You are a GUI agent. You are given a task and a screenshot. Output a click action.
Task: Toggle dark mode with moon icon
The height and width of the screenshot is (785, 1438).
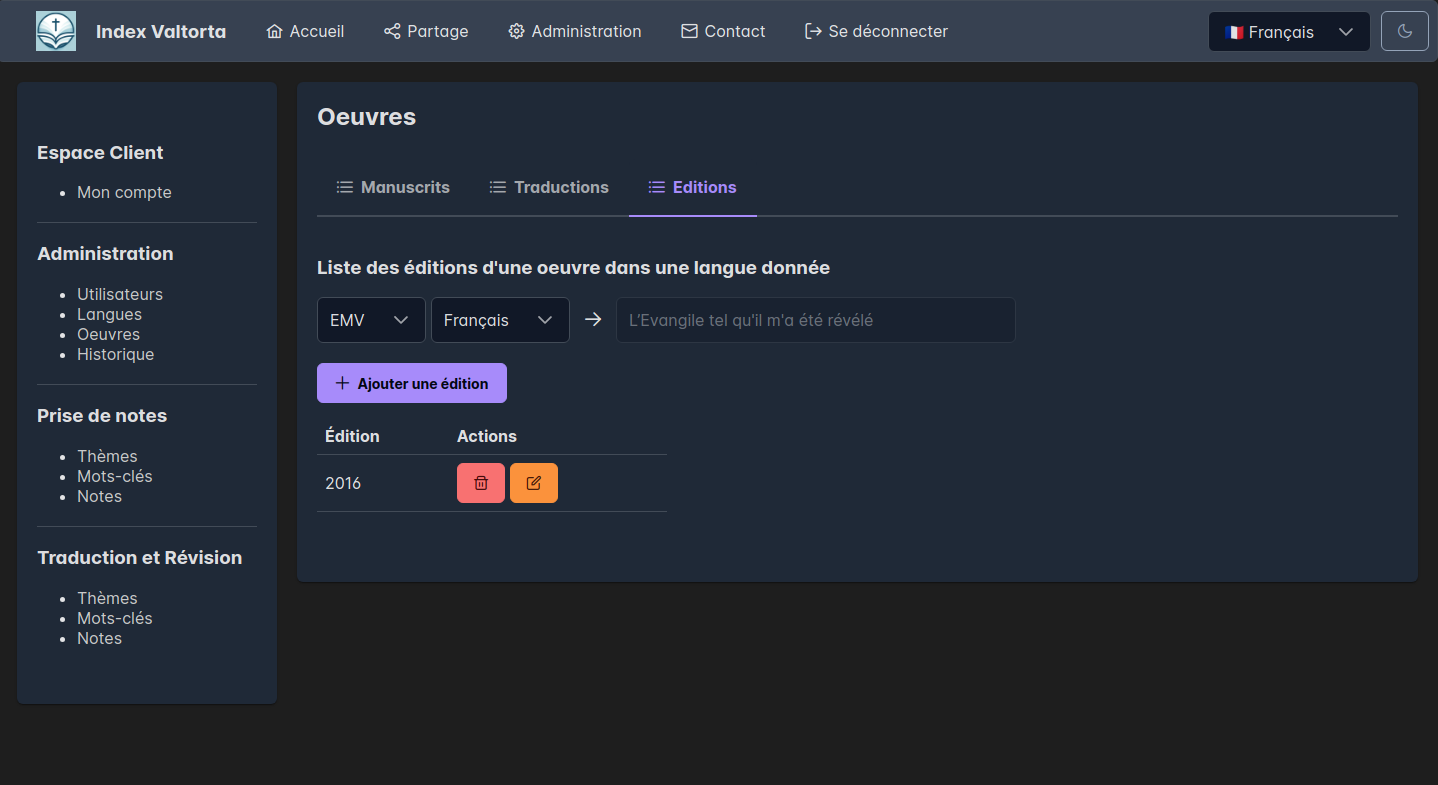click(1404, 31)
